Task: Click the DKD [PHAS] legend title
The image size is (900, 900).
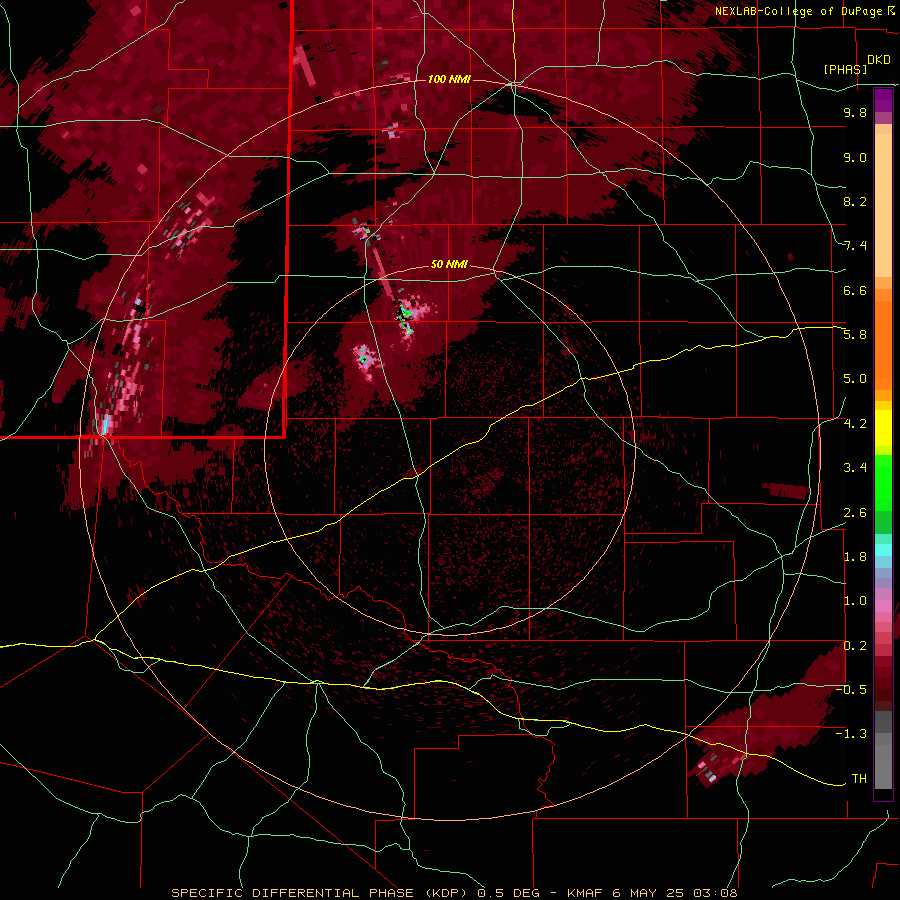Action: tap(857, 64)
